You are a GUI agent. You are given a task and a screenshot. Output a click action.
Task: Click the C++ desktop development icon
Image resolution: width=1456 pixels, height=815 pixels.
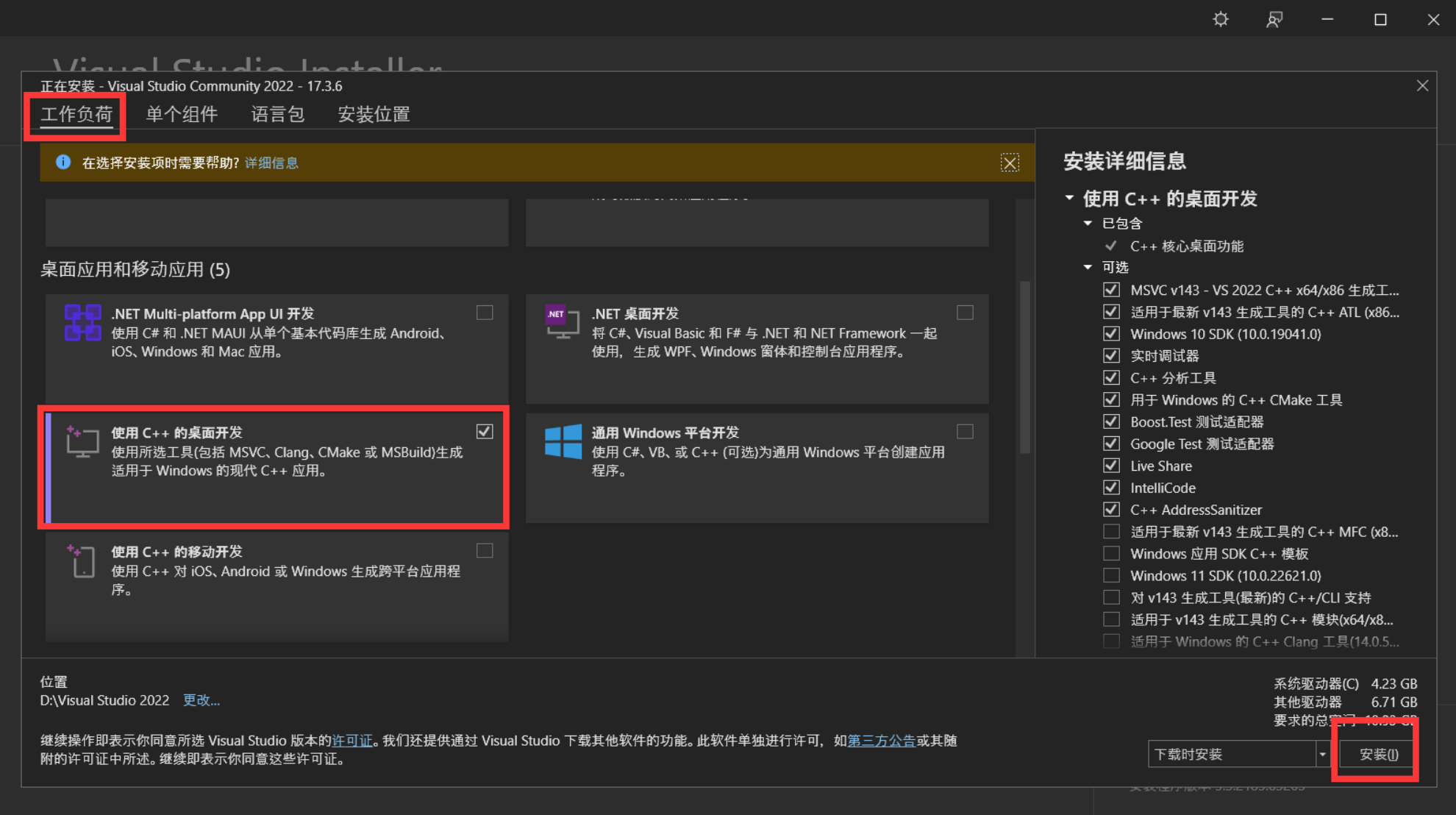tap(82, 441)
